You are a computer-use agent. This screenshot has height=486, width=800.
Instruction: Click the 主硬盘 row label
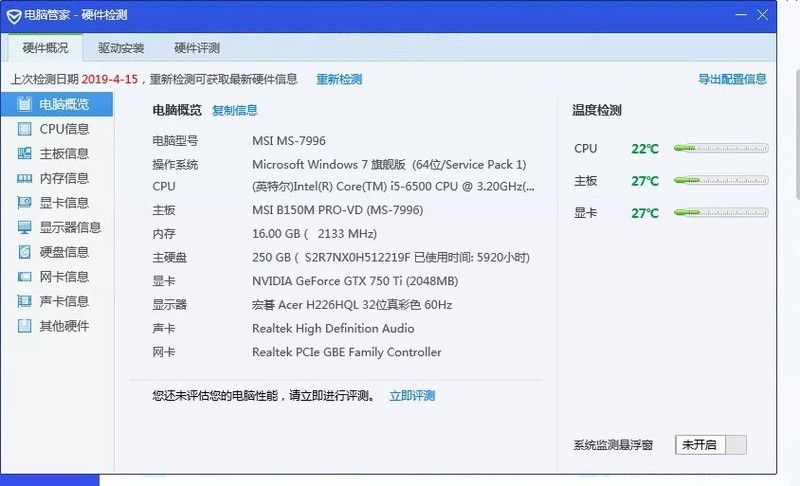[169, 258]
